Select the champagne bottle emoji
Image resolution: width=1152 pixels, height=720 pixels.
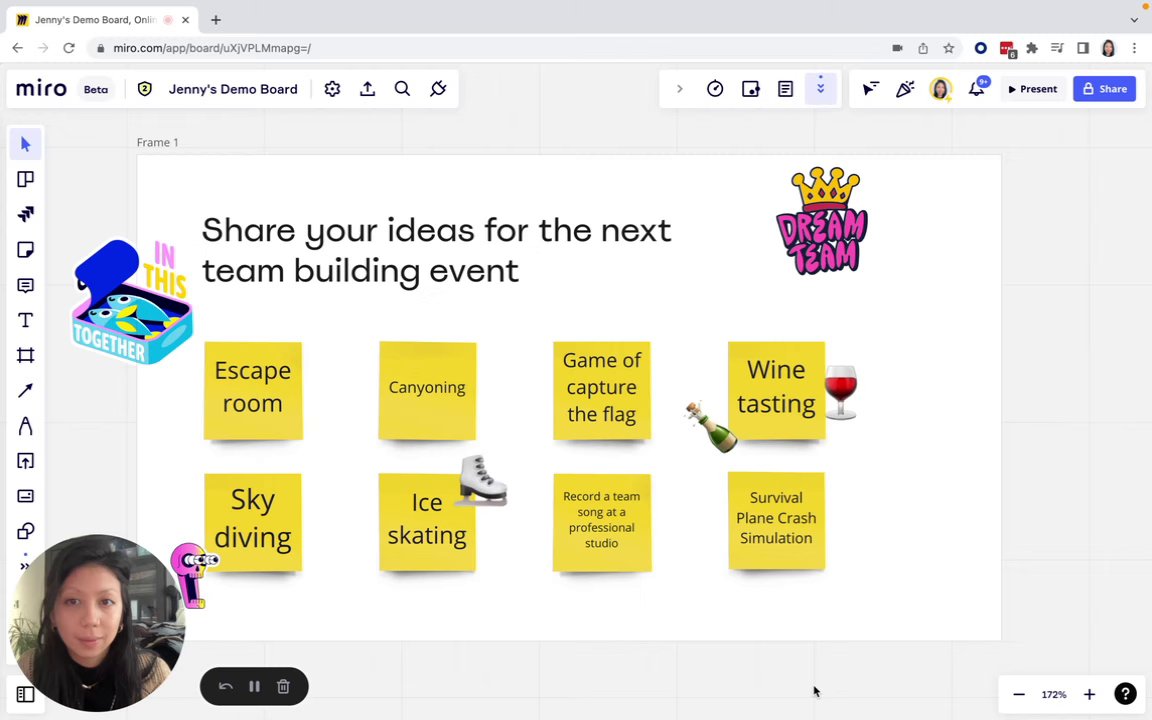[x=710, y=427]
